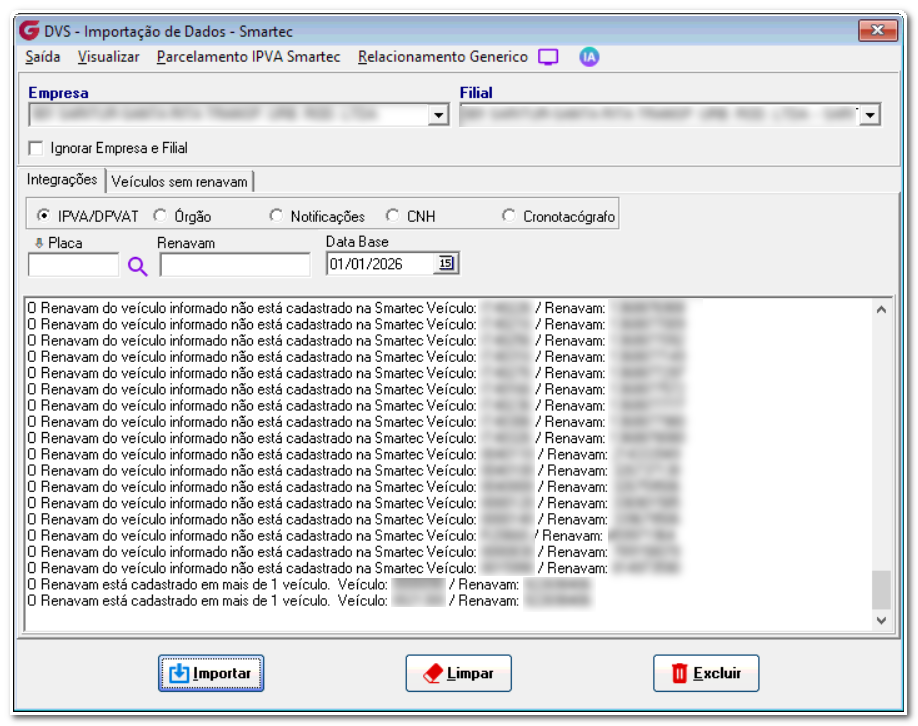
Task: Open the IA assistant round icon
Action: 589,57
